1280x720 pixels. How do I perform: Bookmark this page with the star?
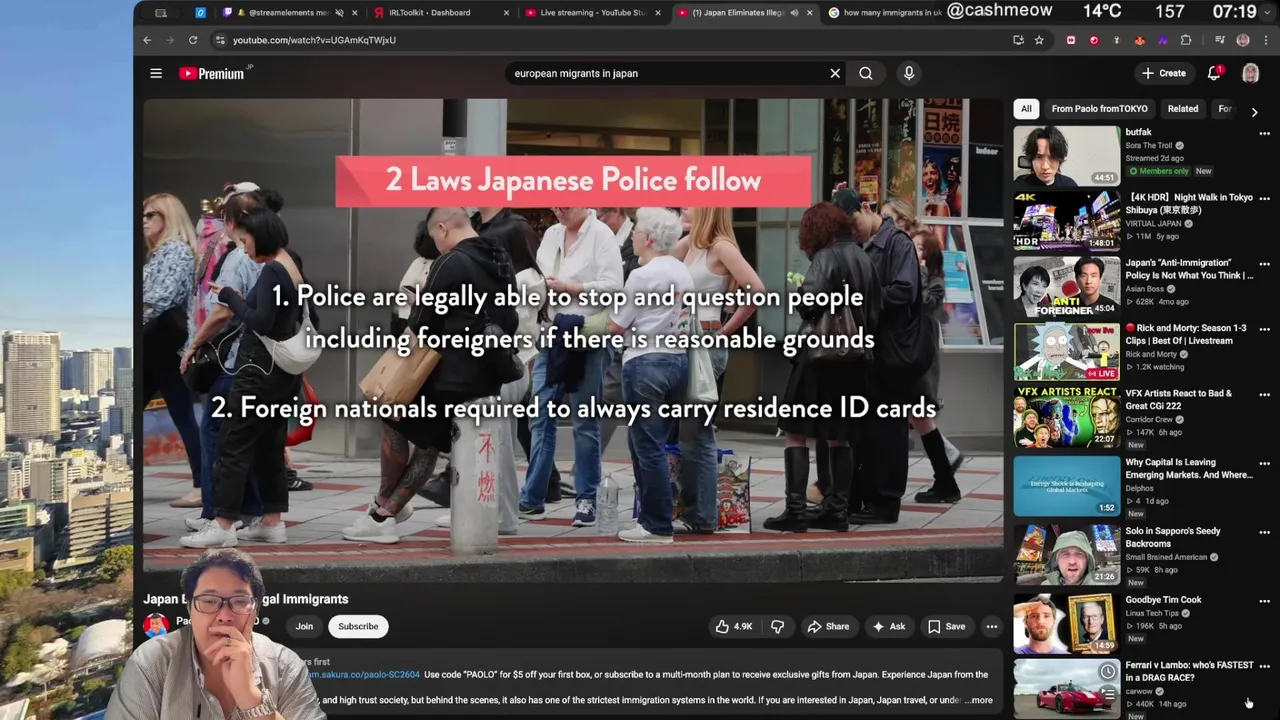point(1039,40)
